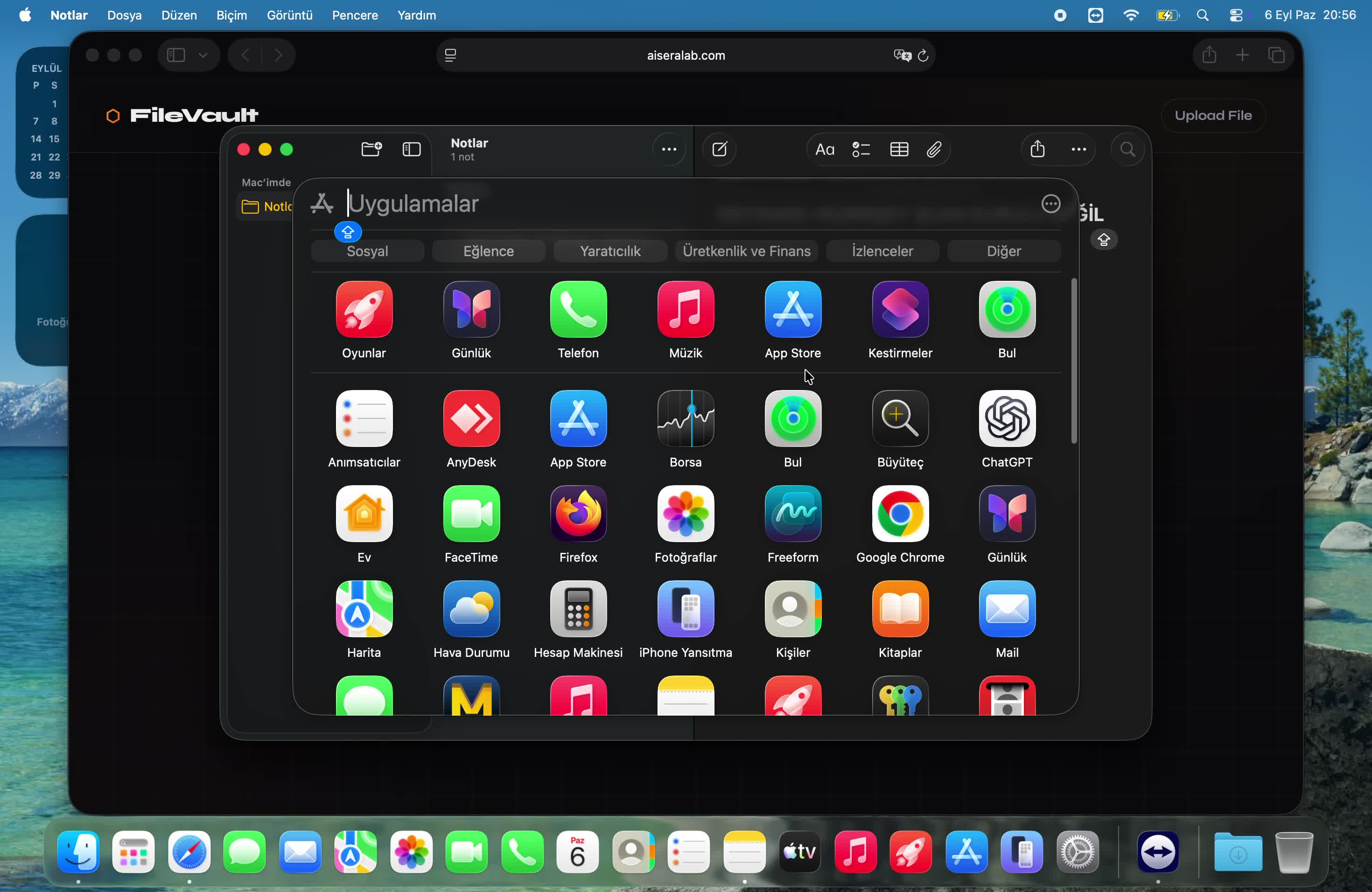Screen dimensions: 1372x892
Task: Launch Telefon from the apps grid
Action: [x=578, y=309]
